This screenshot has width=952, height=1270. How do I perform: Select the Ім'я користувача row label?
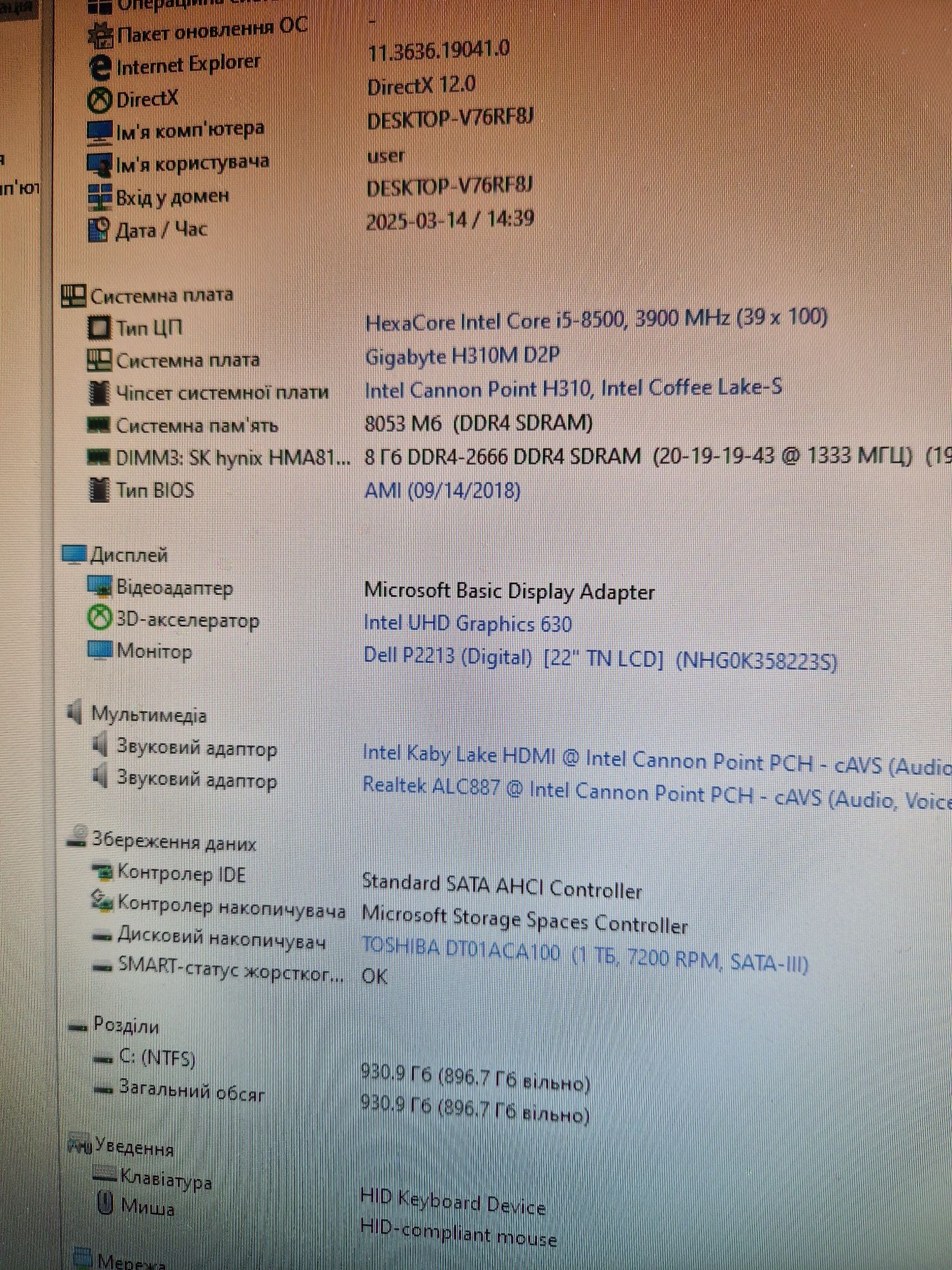(x=192, y=164)
